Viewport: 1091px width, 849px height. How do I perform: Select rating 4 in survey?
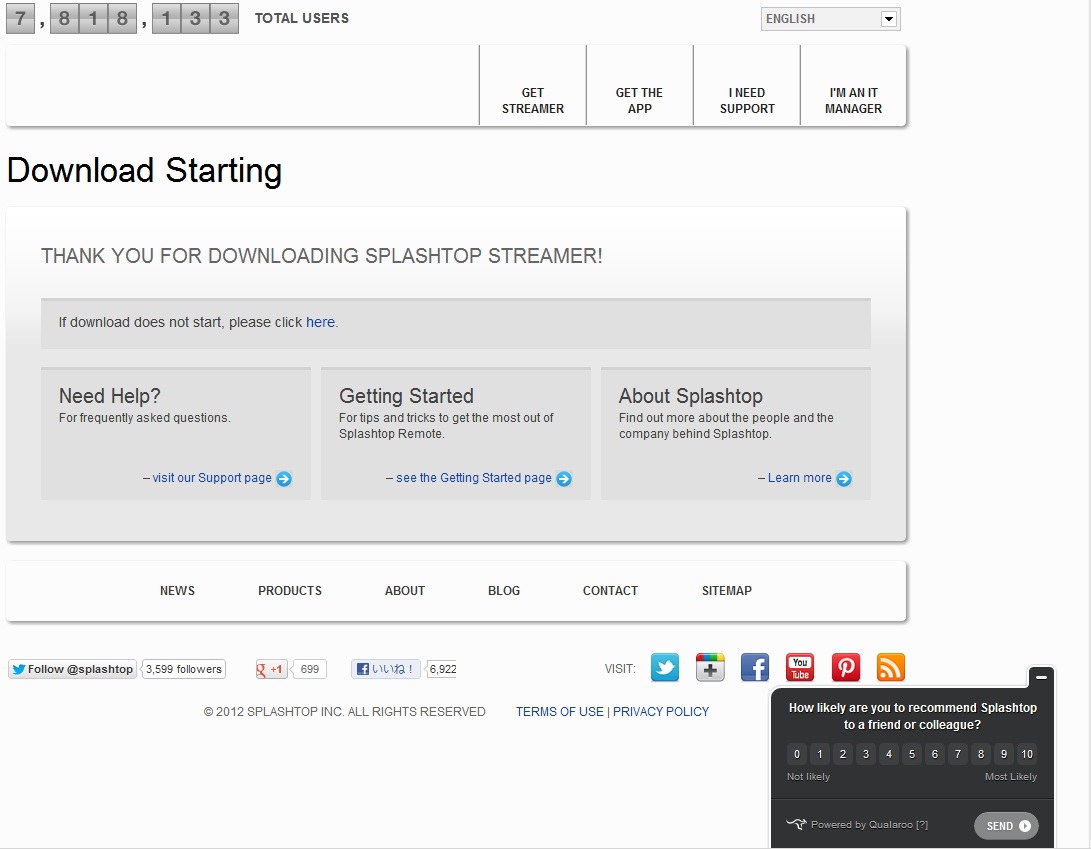(889, 754)
